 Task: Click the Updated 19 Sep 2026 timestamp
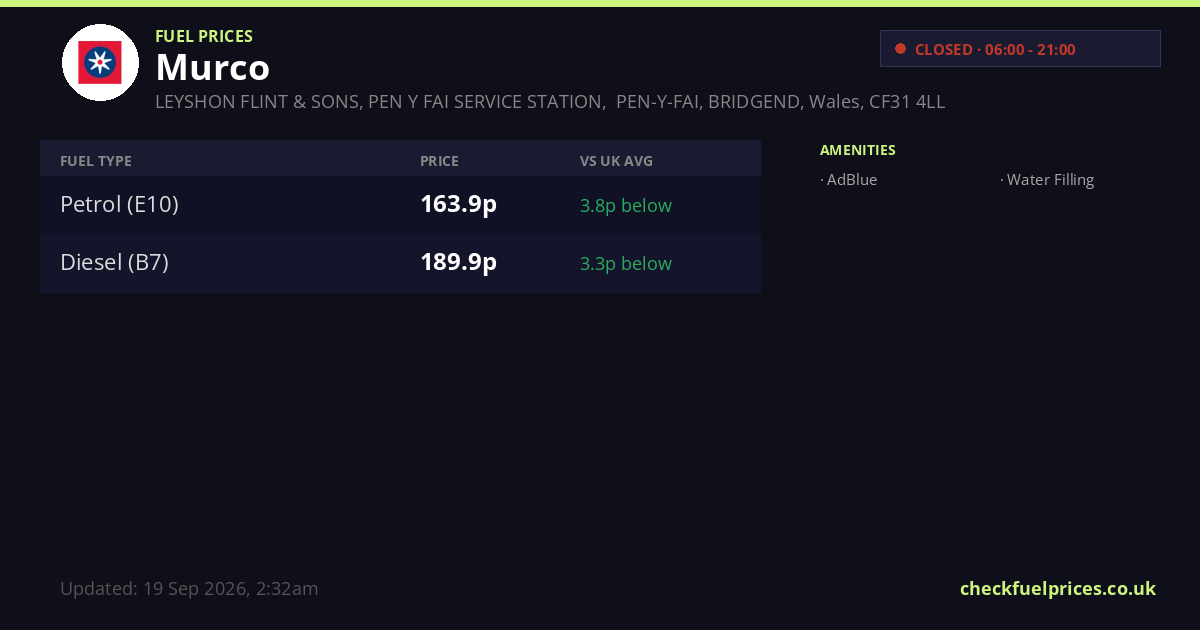(x=189, y=588)
